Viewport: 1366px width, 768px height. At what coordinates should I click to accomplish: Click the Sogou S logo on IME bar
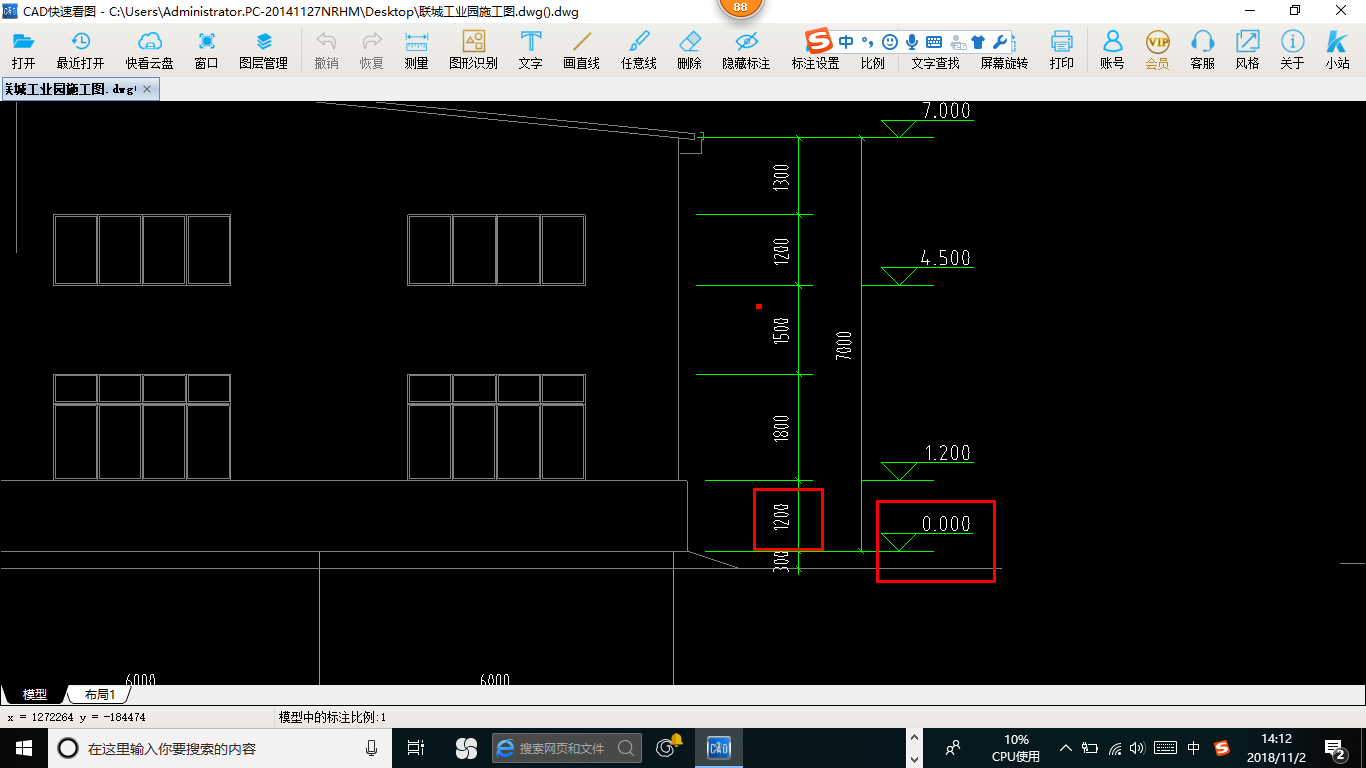[x=820, y=41]
